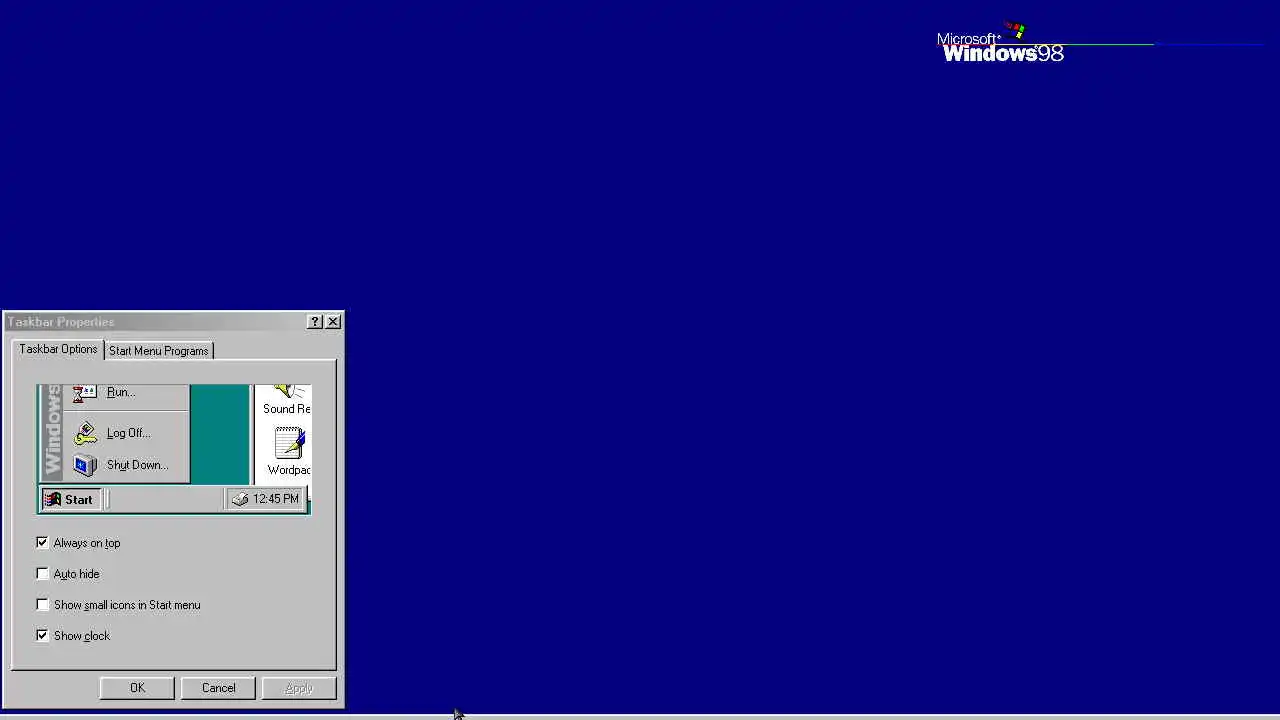Image resolution: width=1280 pixels, height=720 pixels.
Task: Open the Start Menu Programs tab
Action: point(158,351)
